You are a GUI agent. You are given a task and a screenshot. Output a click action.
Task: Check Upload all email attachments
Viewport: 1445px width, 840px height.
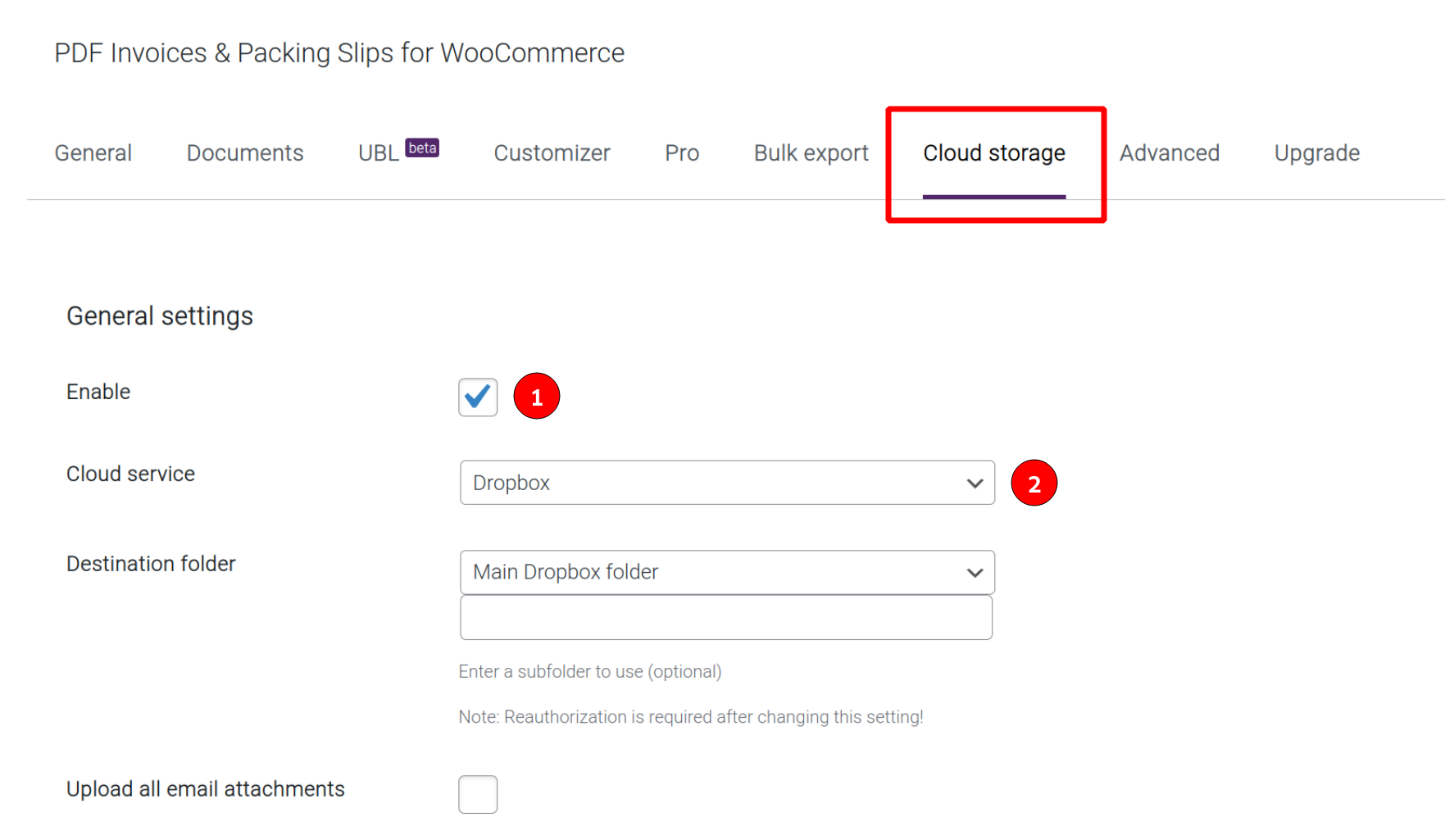478,793
